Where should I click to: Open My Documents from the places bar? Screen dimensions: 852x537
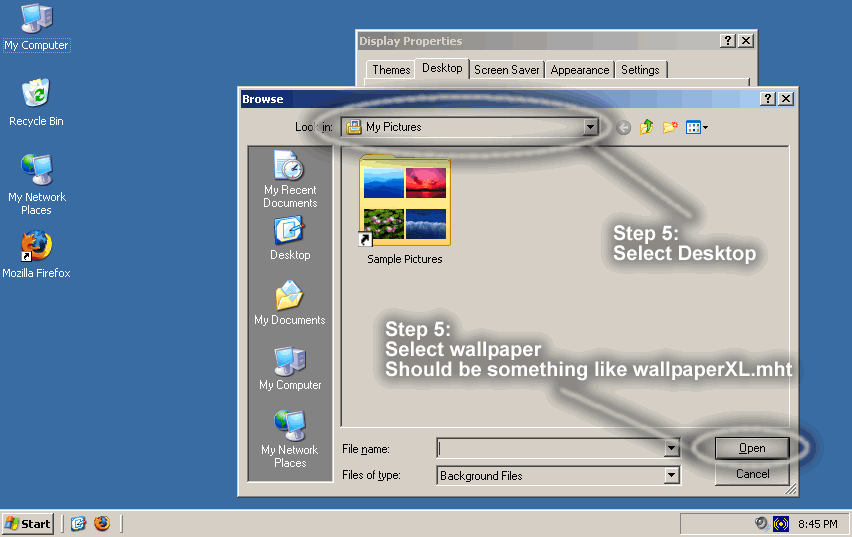point(290,303)
